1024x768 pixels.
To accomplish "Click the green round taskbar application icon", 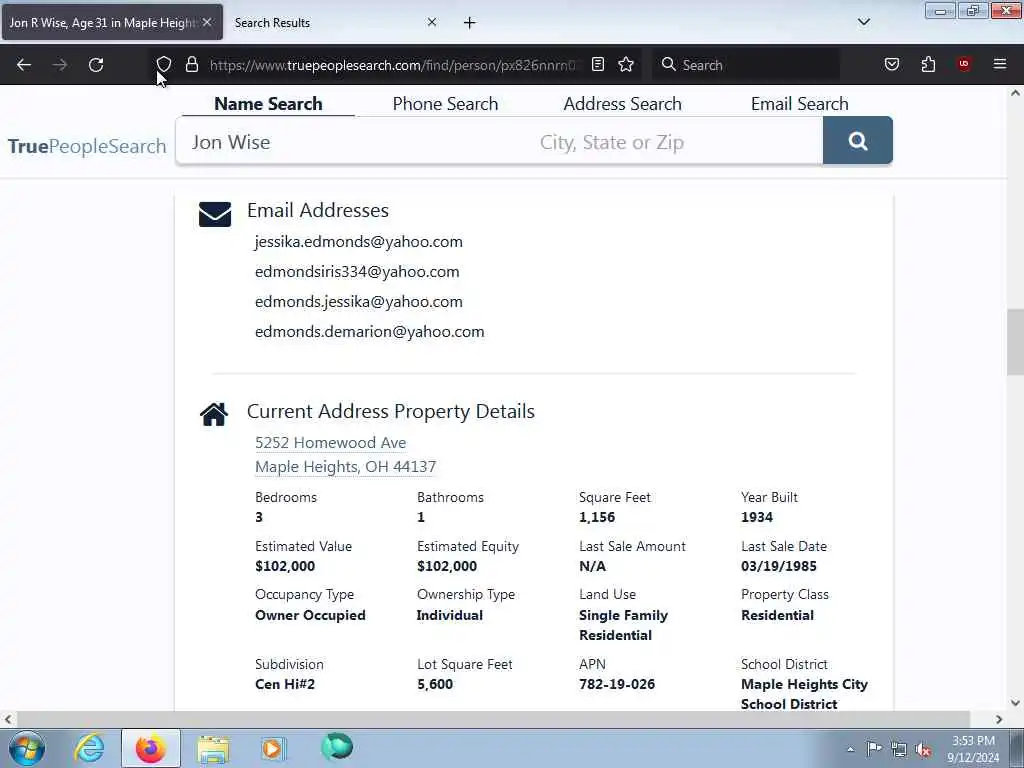I will 337,747.
